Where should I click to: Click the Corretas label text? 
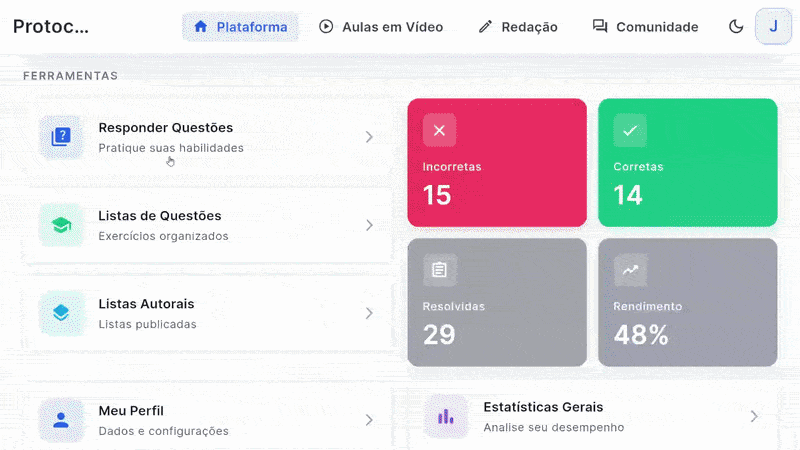click(x=638, y=167)
